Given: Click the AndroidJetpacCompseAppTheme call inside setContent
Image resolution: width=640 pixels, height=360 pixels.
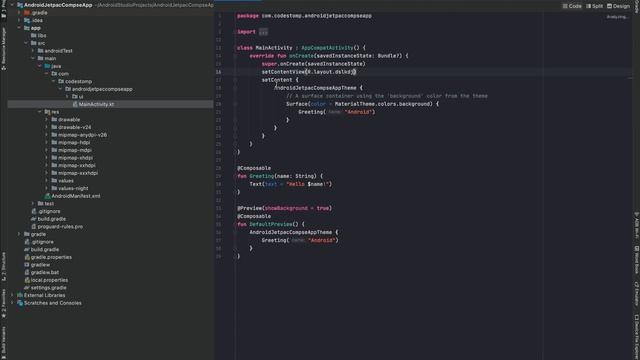Looking at the screenshot, I should pyautogui.click(x=316, y=88).
